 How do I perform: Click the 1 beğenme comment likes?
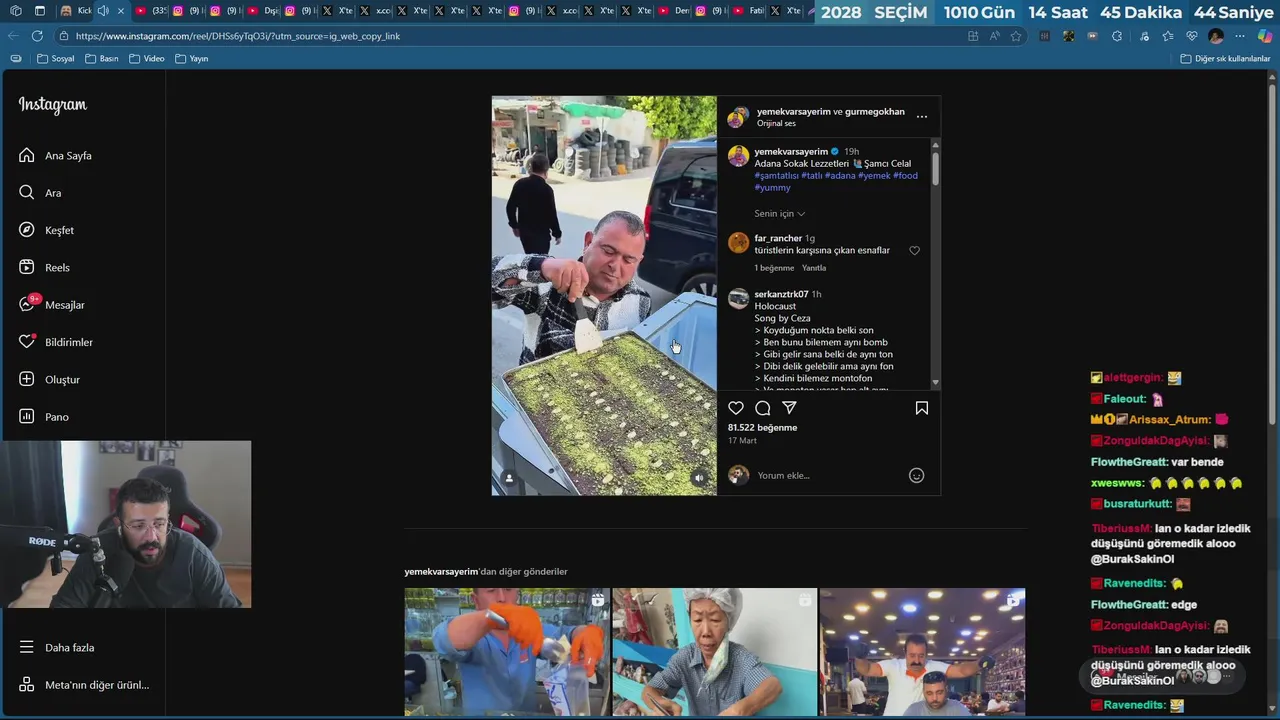[774, 268]
